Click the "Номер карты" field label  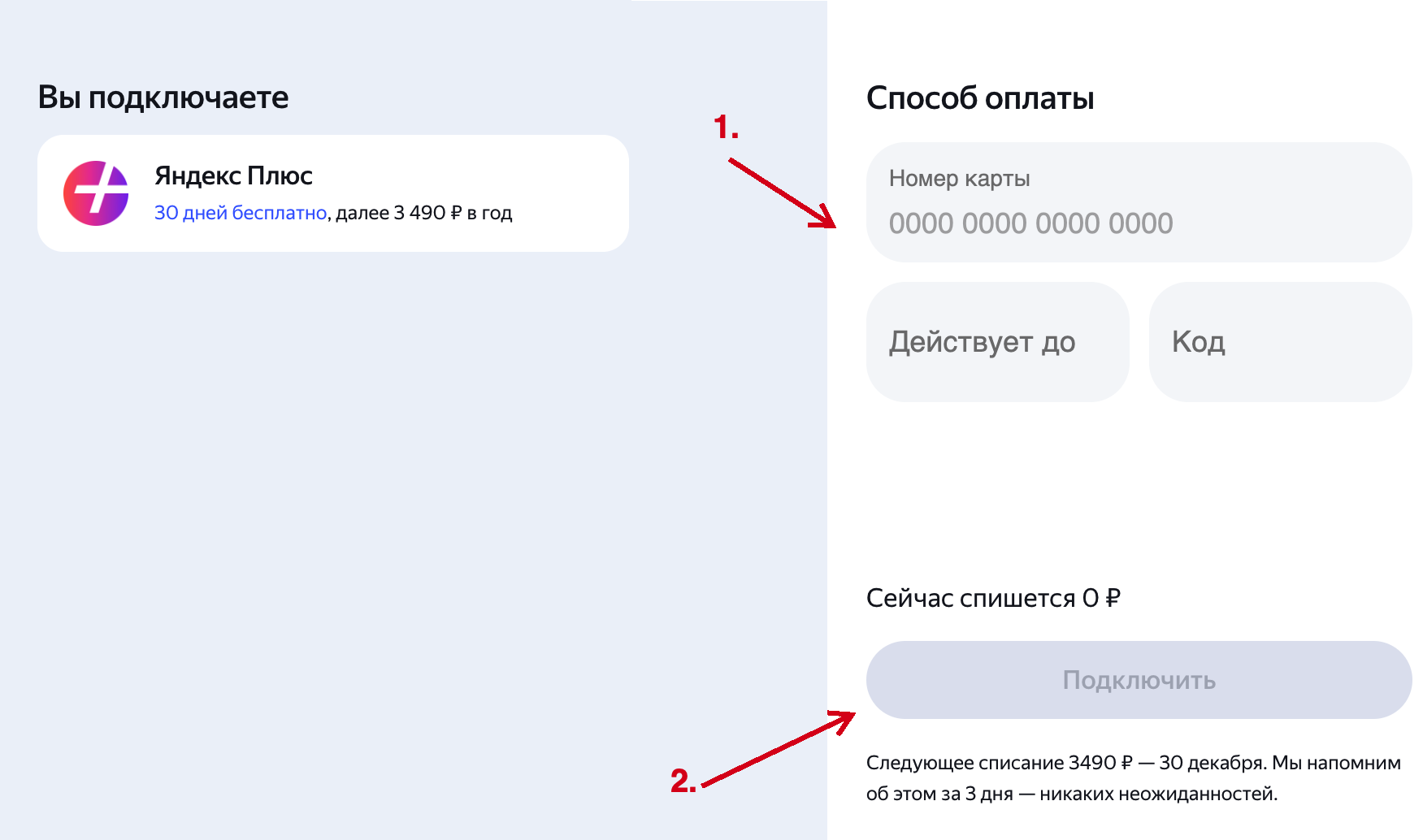pos(959,179)
